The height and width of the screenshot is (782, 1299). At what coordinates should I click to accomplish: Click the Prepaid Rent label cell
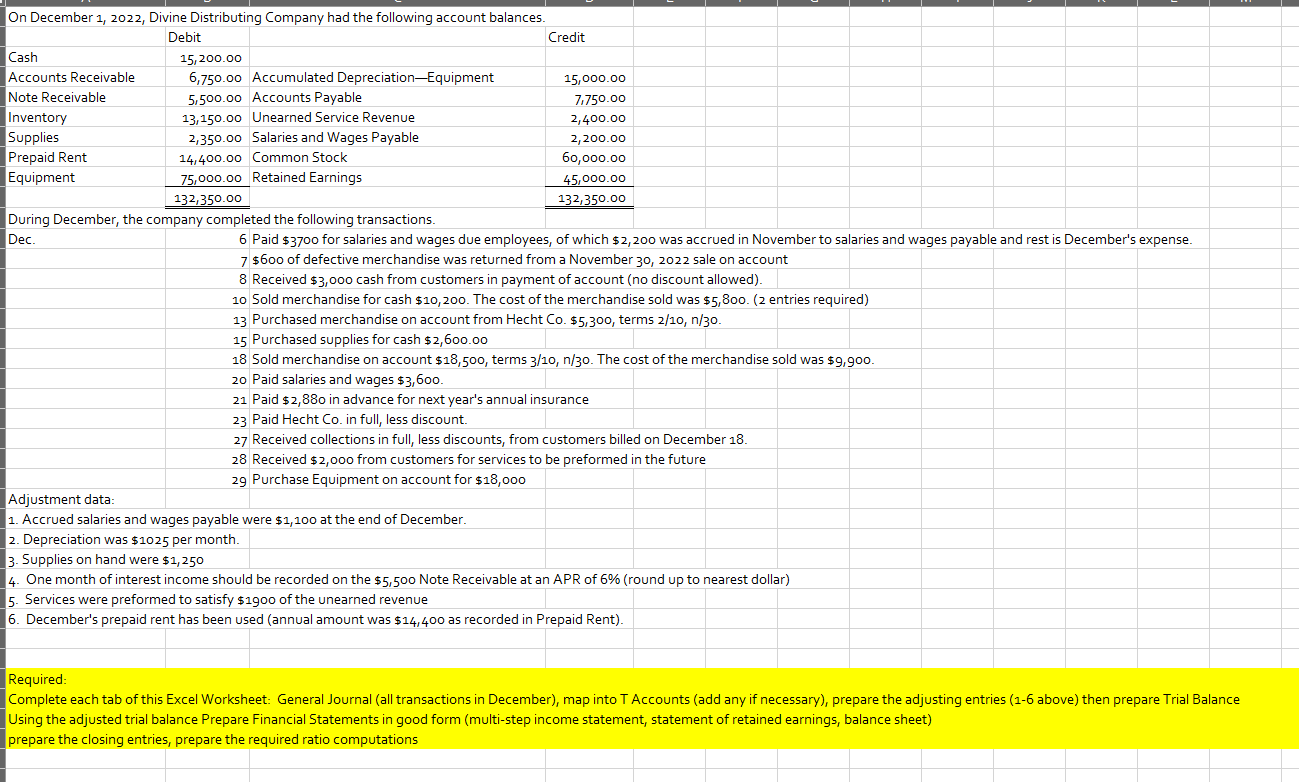(x=47, y=157)
